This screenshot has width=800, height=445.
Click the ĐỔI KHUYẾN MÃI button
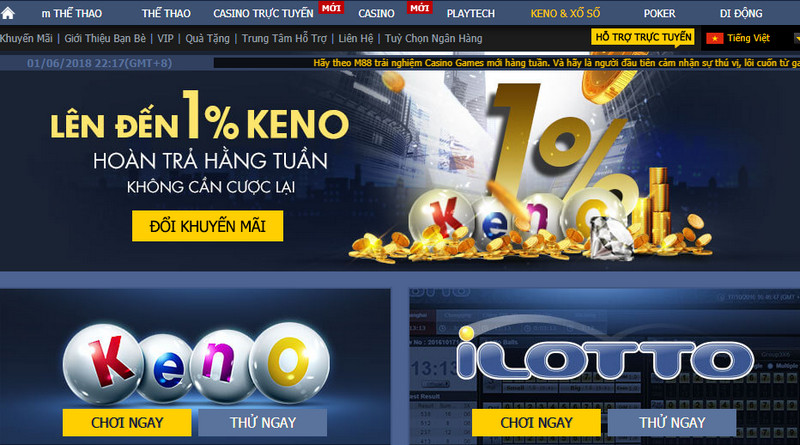pos(208,226)
